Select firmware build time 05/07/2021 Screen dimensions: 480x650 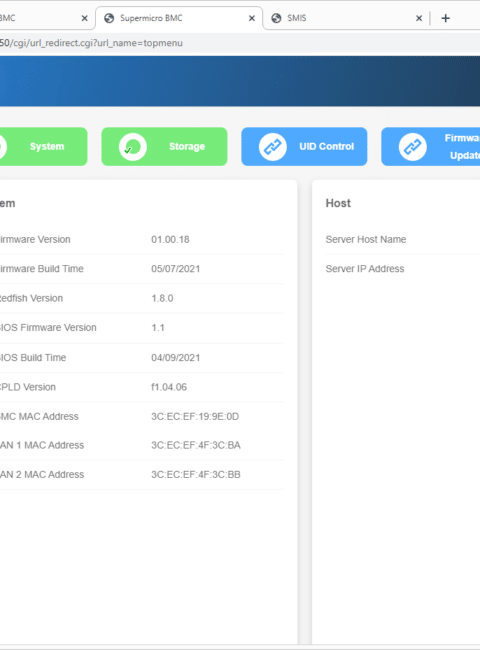pyautogui.click(x=176, y=269)
